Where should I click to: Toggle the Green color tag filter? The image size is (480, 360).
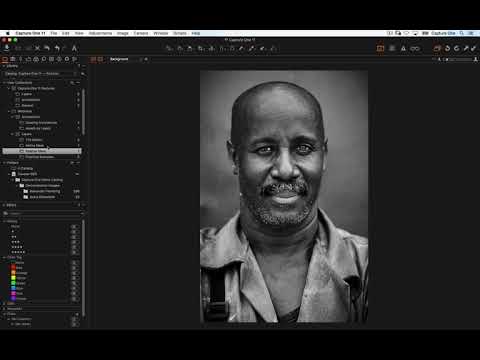74,283
